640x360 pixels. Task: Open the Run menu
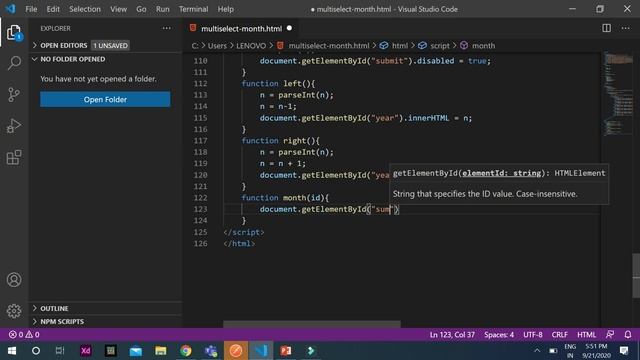pos(162,9)
